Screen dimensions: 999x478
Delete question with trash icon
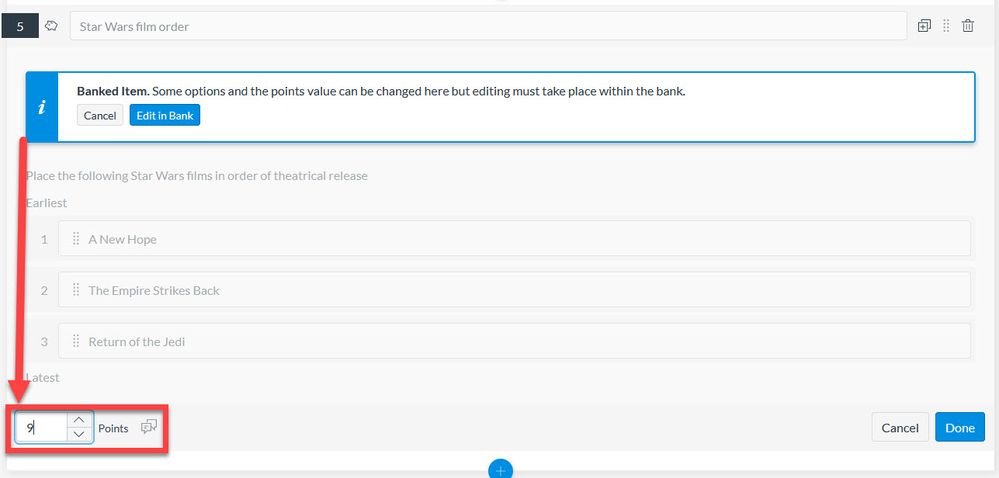[x=968, y=26]
